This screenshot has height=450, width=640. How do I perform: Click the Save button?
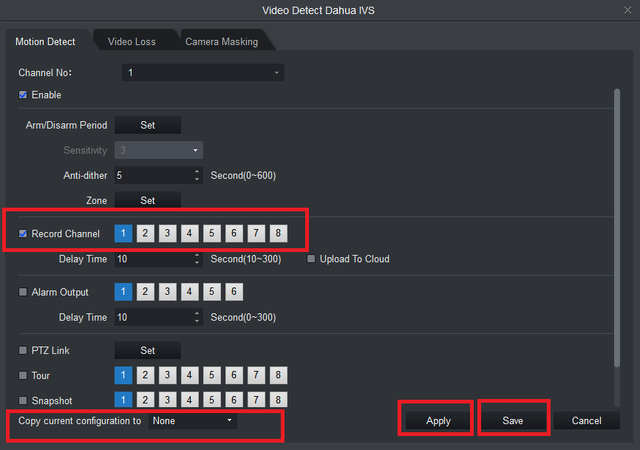click(x=513, y=421)
